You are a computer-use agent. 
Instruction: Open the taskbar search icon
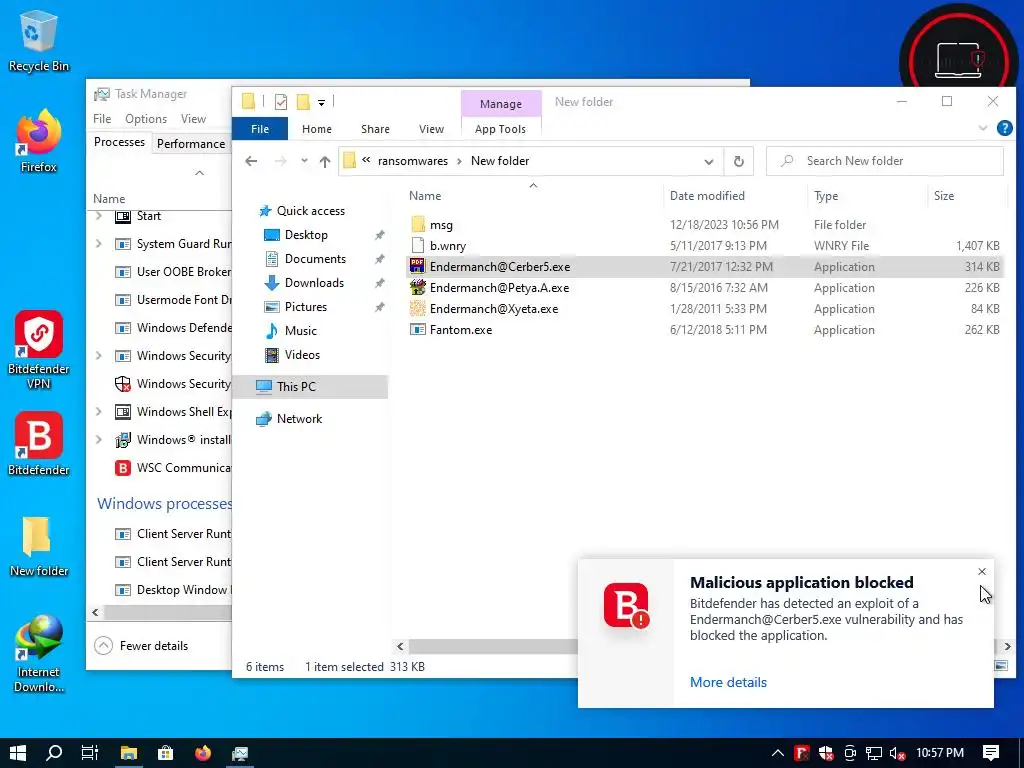(54, 753)
